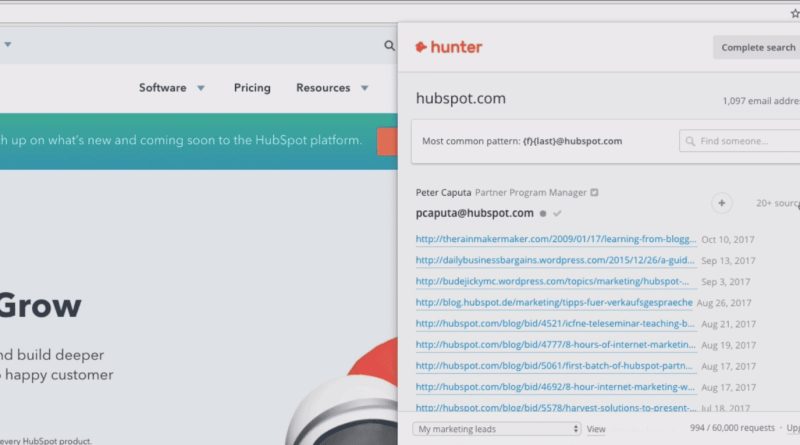Click the most common pattern text
This screenshot has height=445, width=800.
522,141
